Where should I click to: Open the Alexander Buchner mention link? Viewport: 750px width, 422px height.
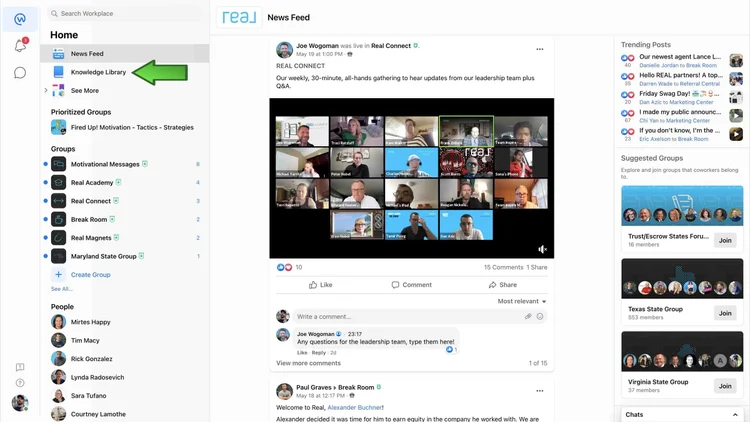354,408
